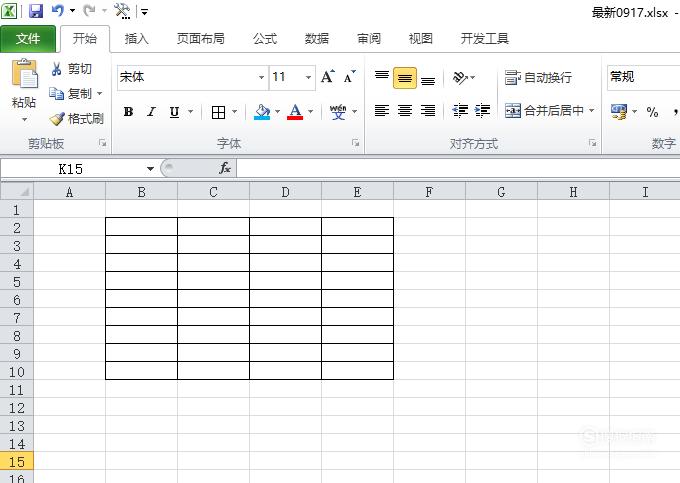Viewport: 680px width, 483px height.
Task: Expand the font color dropdown arrow
Action: (311, 112)
